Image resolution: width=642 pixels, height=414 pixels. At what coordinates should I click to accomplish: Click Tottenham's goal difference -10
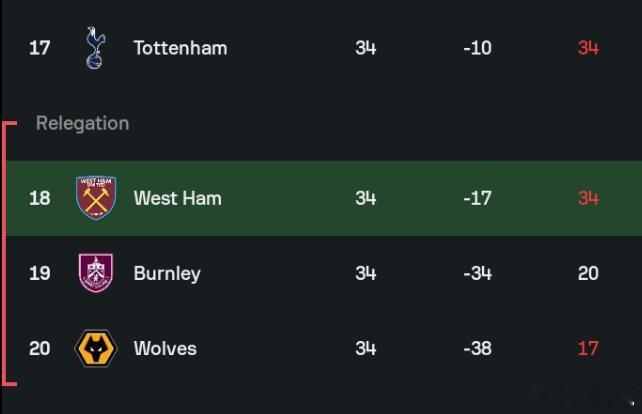(x=477, y=48)
